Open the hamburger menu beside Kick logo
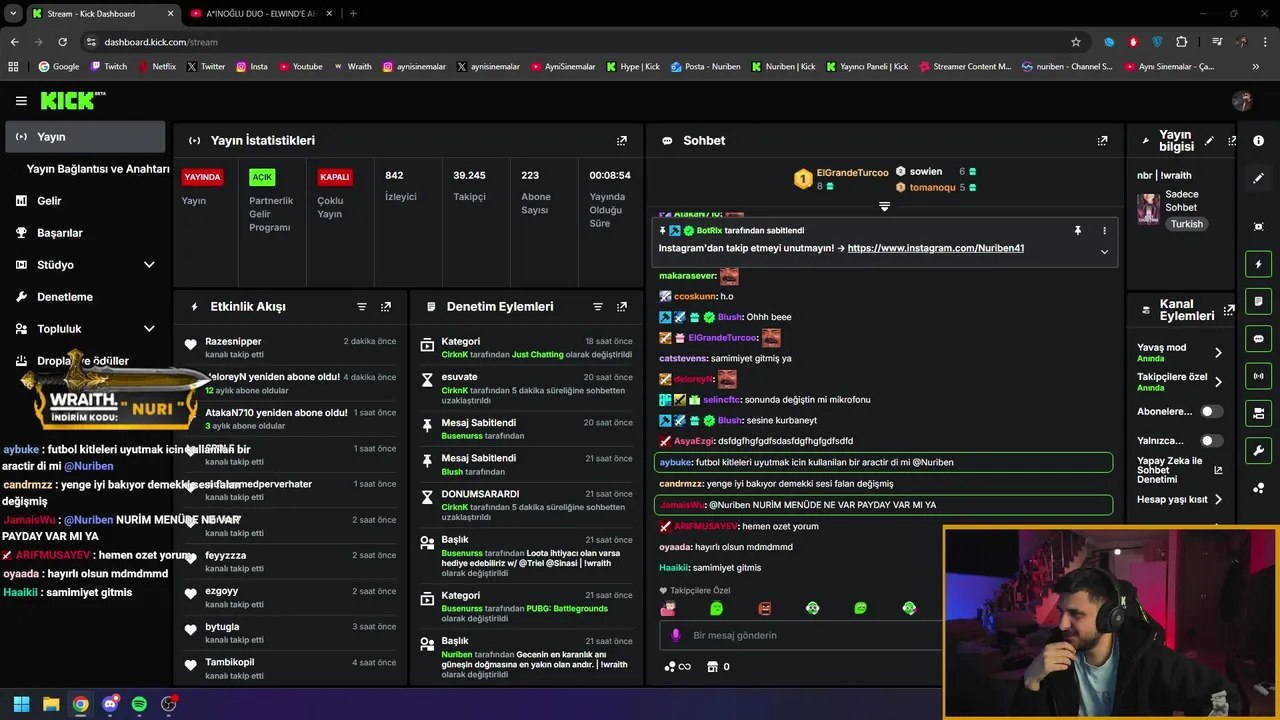This screenshot has height=720, width=1280. [x=21, y=101]
